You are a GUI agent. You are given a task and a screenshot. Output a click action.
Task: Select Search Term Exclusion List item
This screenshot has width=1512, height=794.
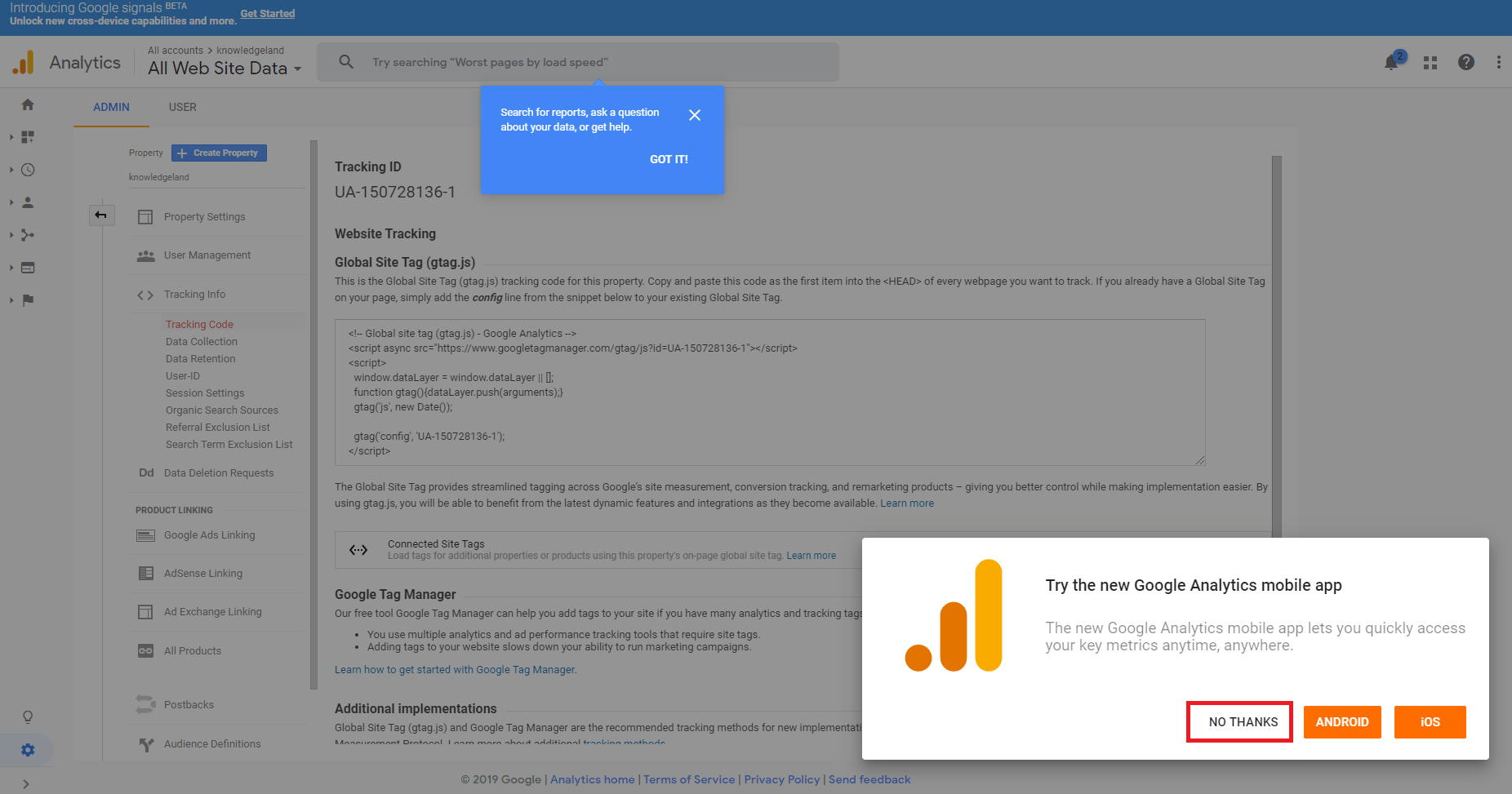pyautogui.click(x=229, y=445)
